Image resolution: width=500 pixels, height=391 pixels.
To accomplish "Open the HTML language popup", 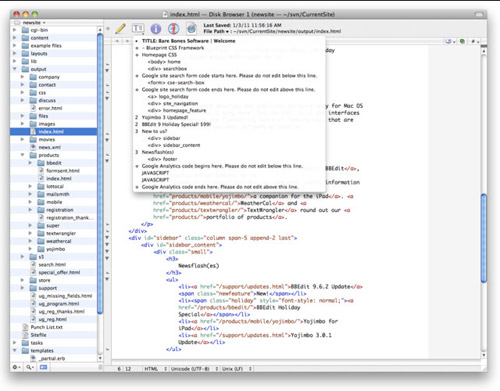I will coord(155,369).
